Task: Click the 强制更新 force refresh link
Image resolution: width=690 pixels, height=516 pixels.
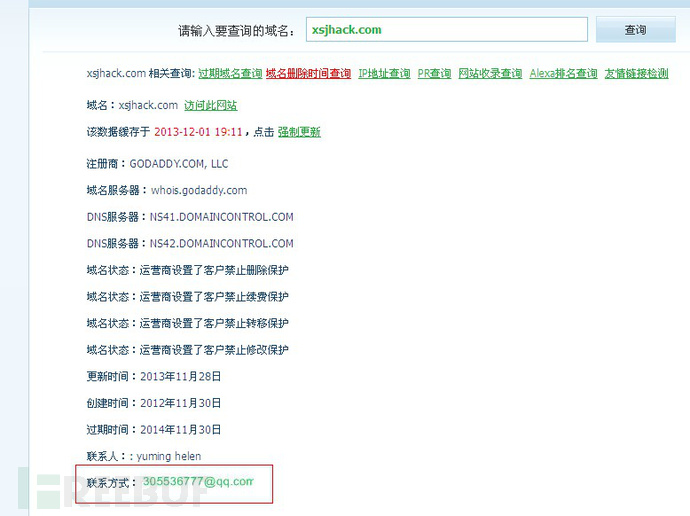Action: (x=299, y=132)
